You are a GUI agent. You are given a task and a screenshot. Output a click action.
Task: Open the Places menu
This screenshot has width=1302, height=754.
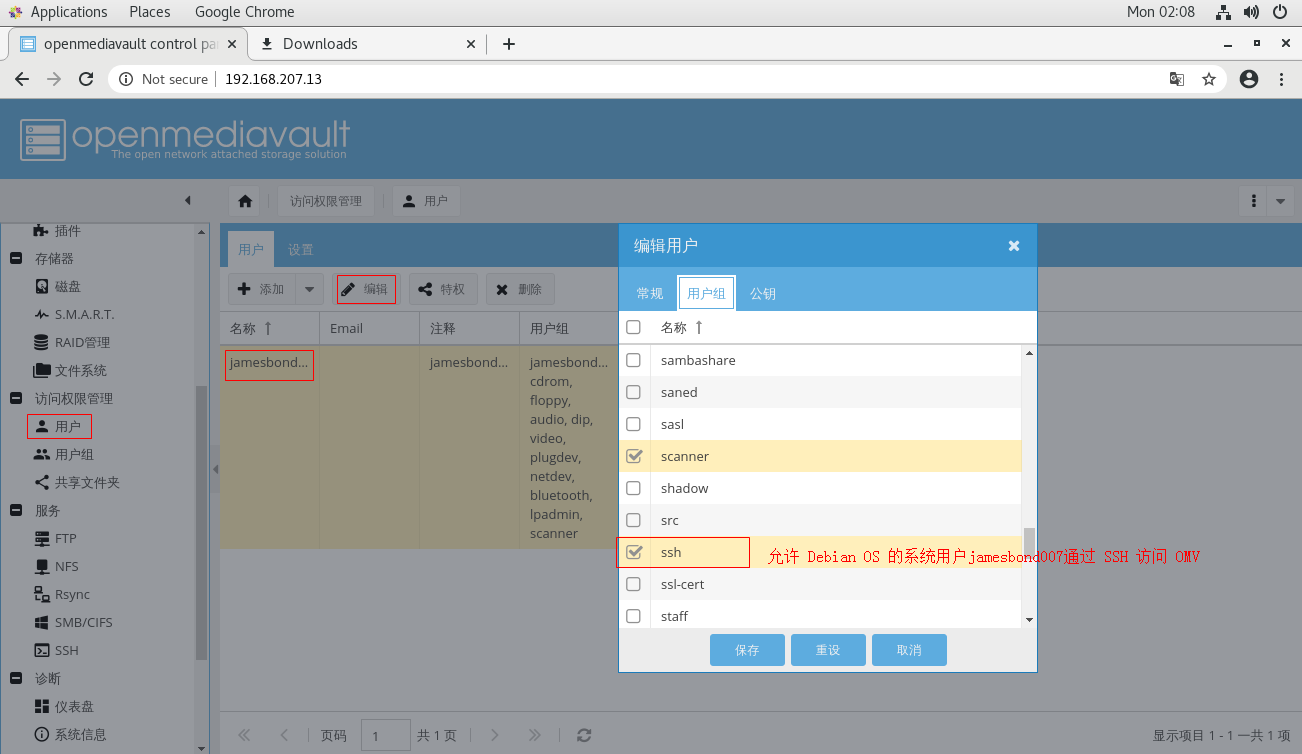click(150, 12)
